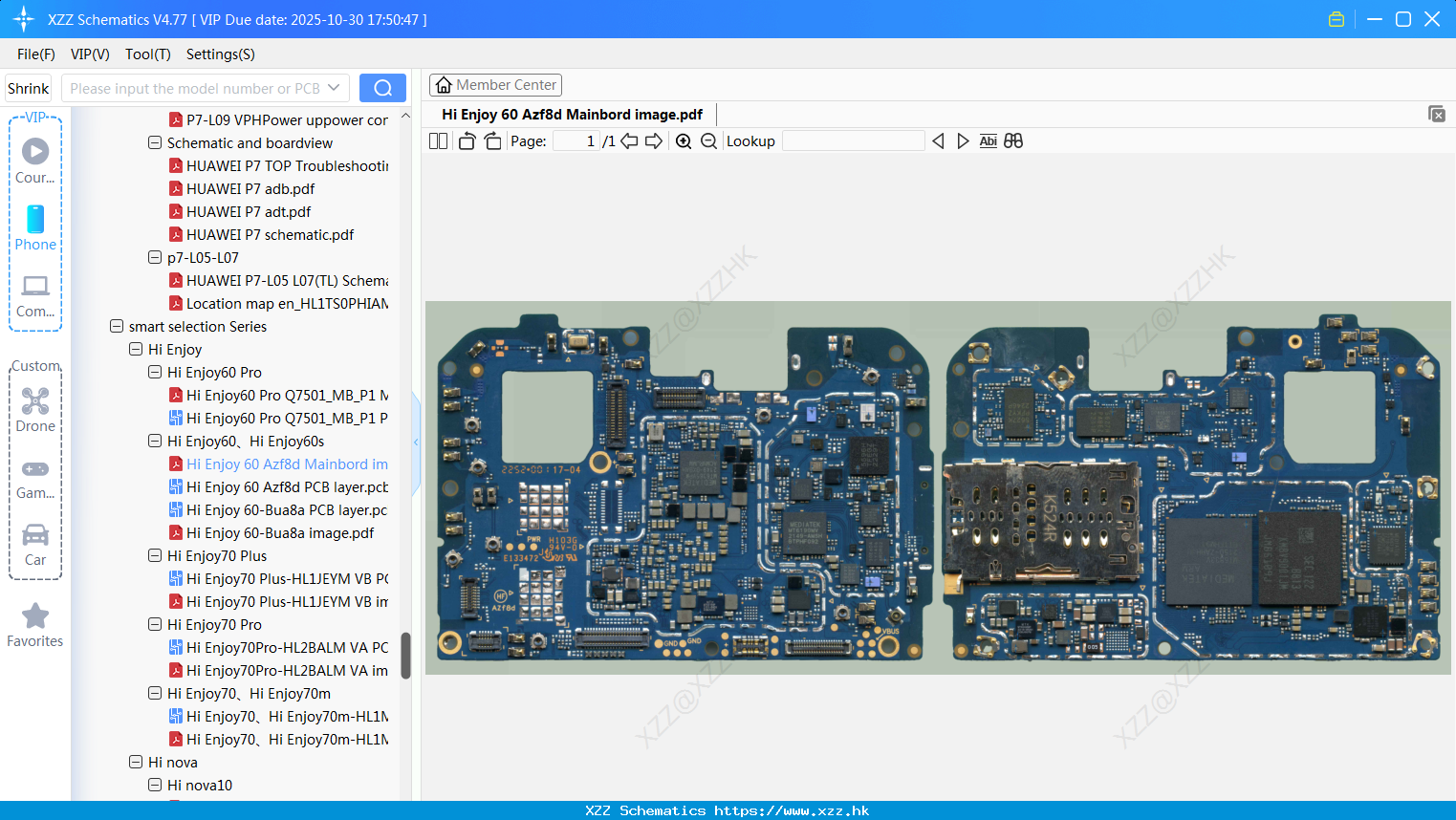Zoom out of the PDF
1456x820 pixels.
coord(708,141)
